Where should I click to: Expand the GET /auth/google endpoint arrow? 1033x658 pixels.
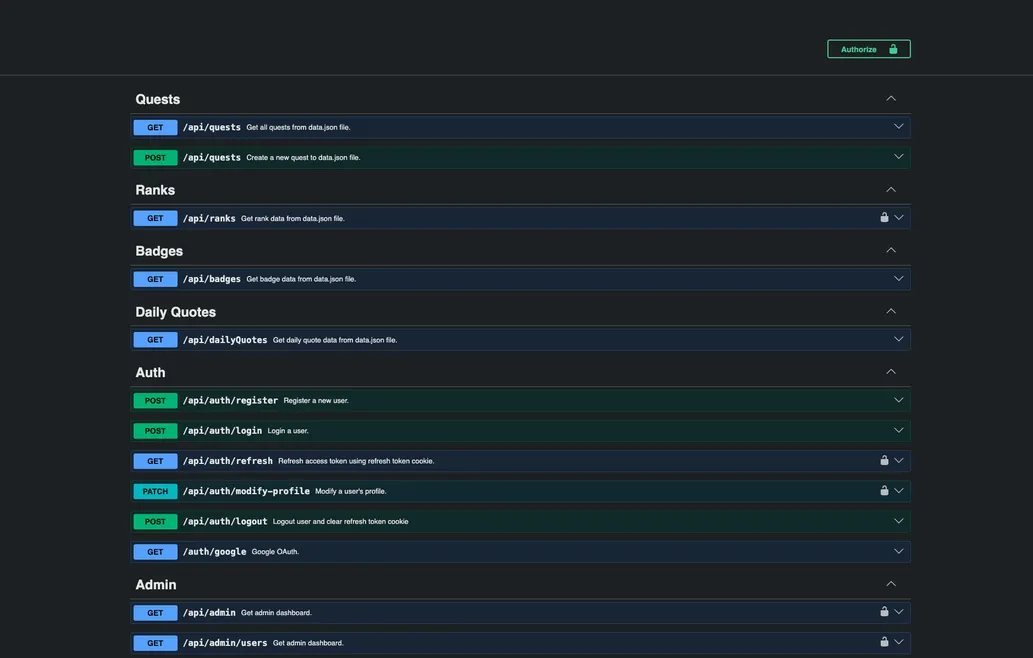(x=899, y=552)
